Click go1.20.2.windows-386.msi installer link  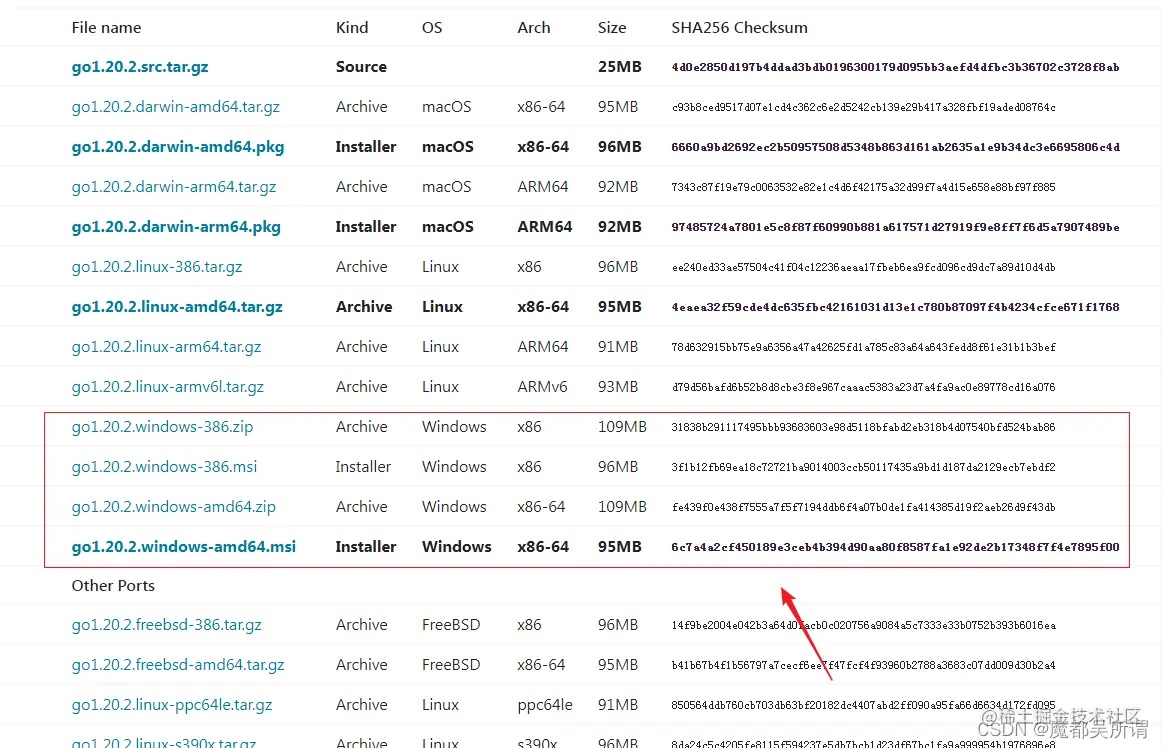click(x=164, y=468)
